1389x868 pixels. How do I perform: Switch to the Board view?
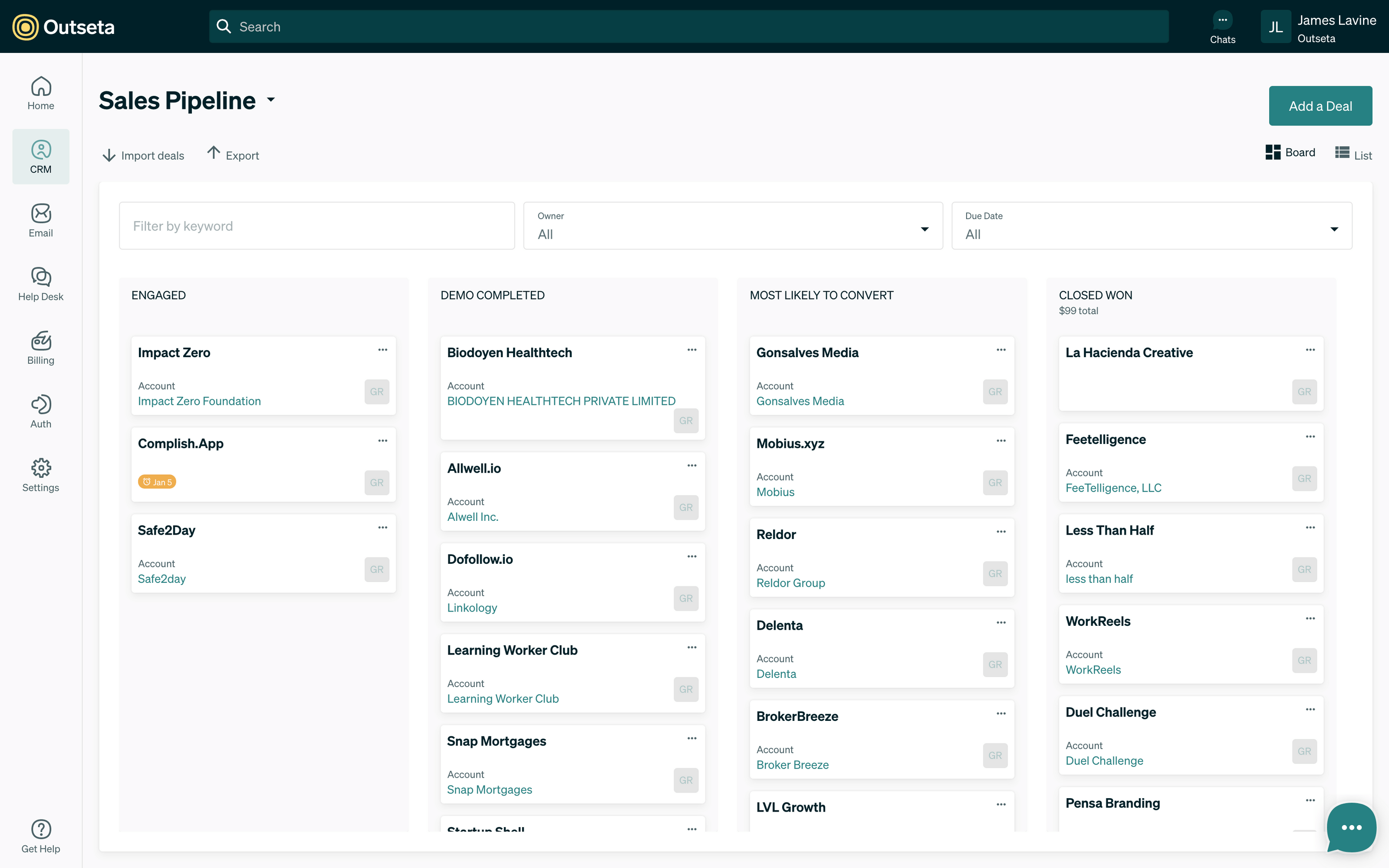click(x=1290, y=153)
